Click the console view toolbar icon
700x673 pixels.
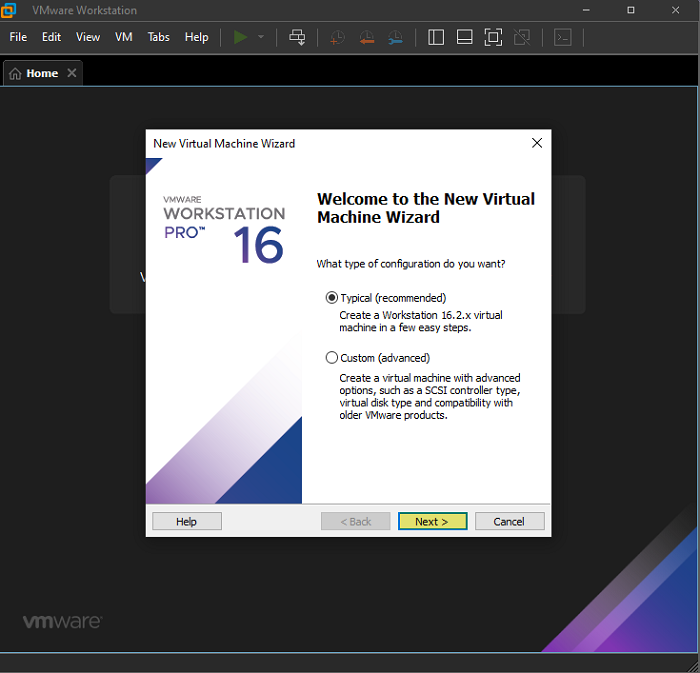tap(562, 37)
